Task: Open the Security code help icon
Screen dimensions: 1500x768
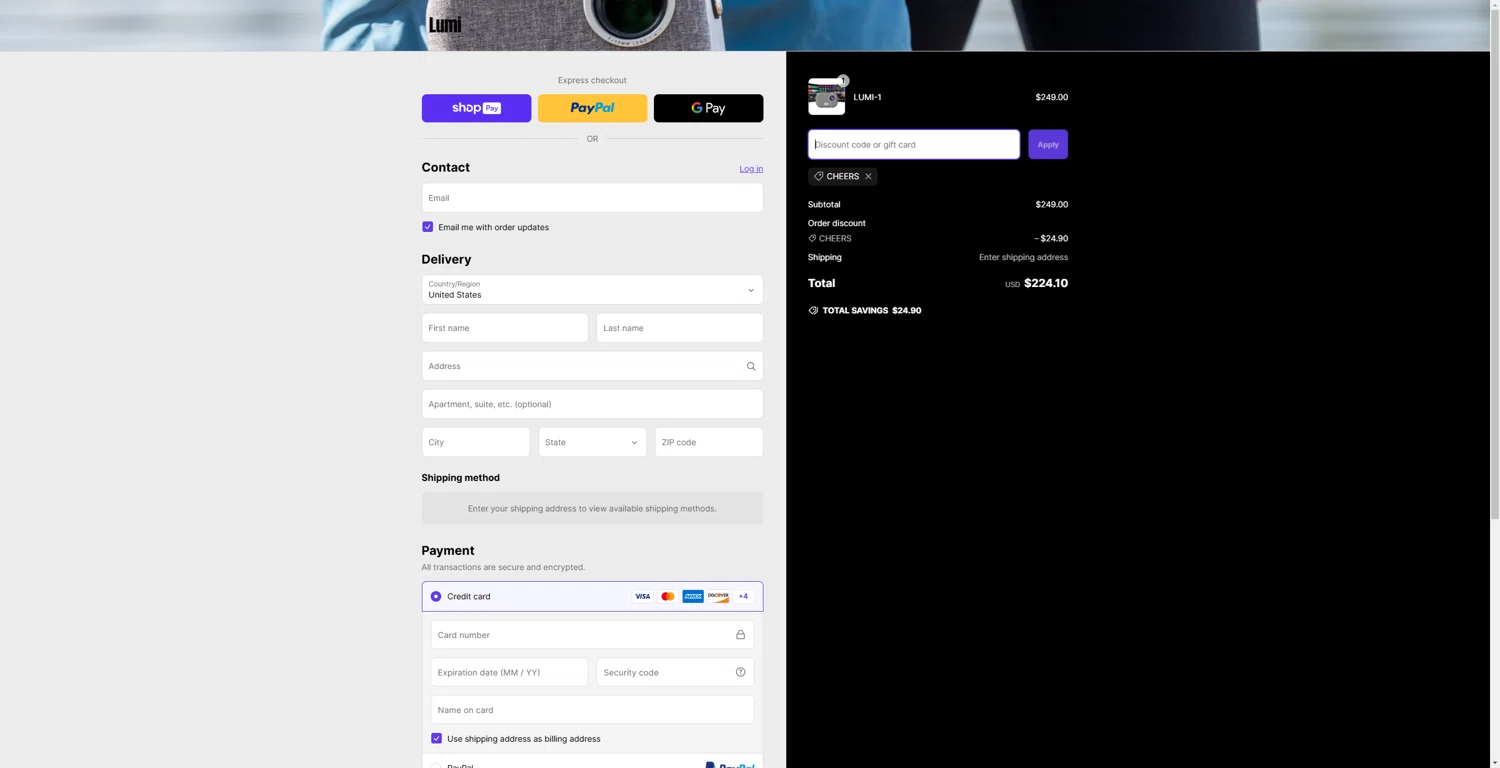Action: point(740,672)
